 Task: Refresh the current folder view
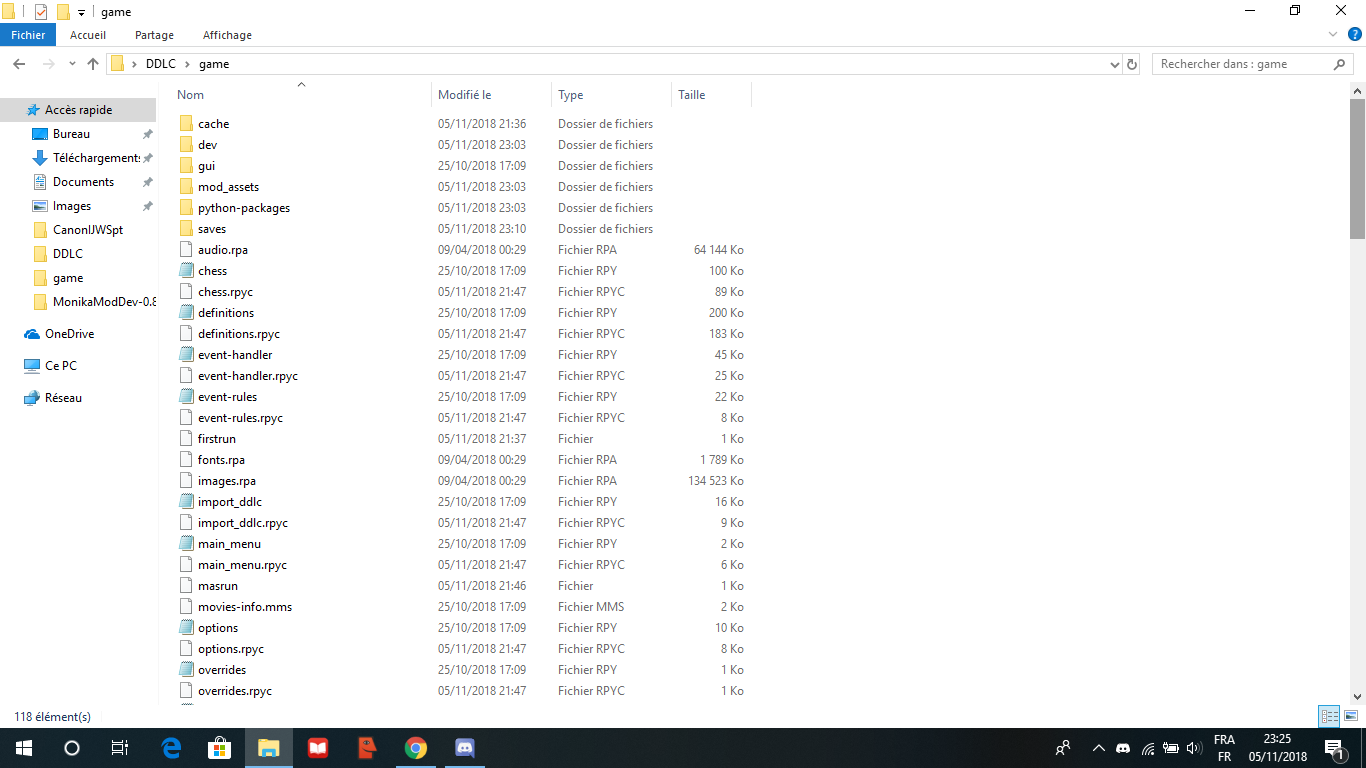[1131, 63]
